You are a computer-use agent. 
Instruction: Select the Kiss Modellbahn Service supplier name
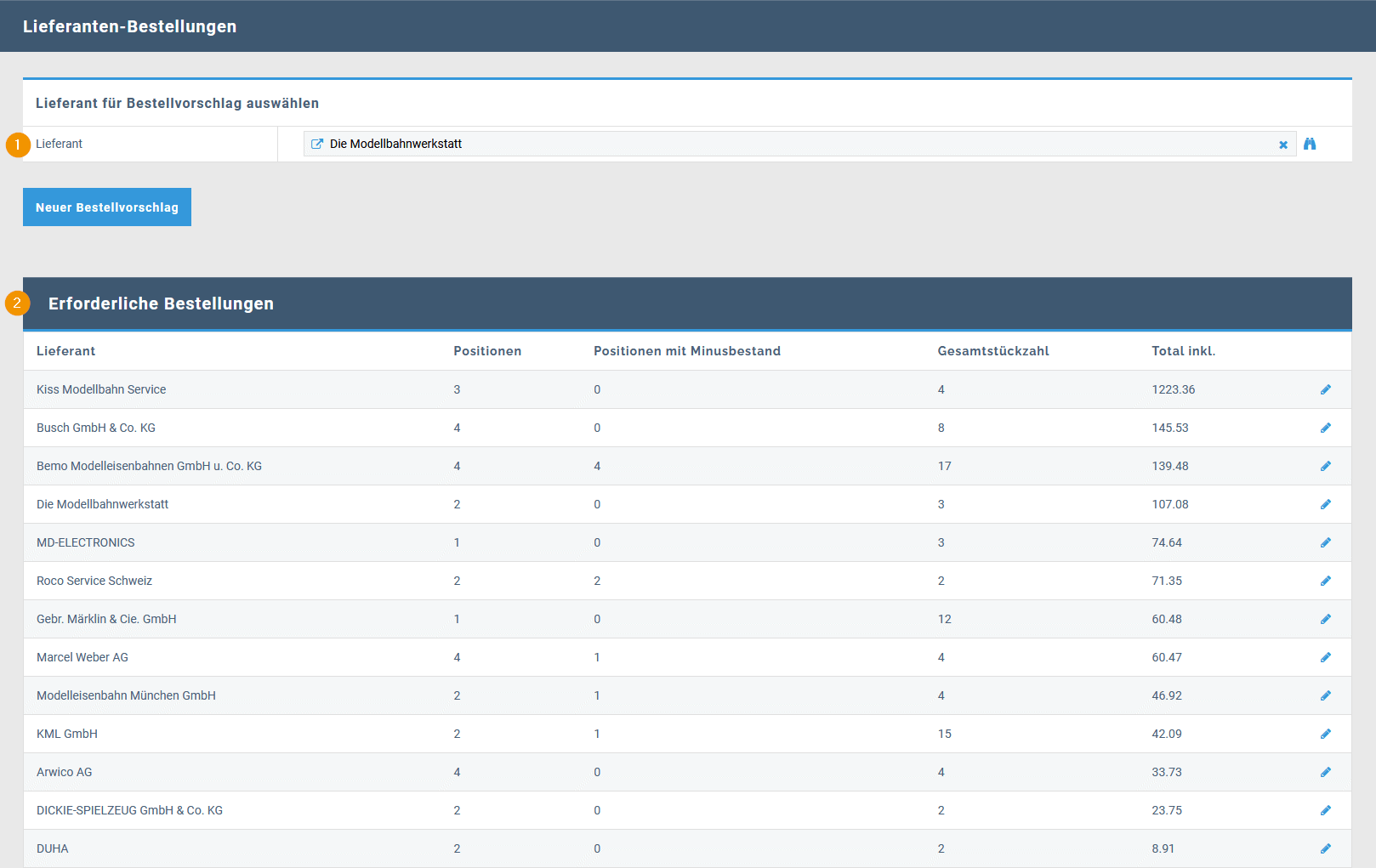coord(101,389)
